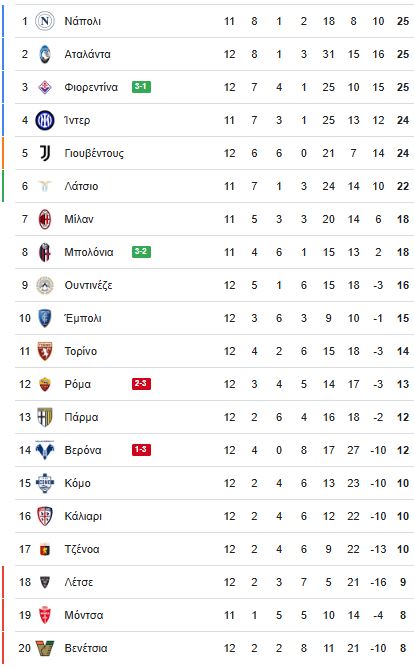414x668 pixels.
Task: Click the Milan club crest
Action: [x=45, y=219]
